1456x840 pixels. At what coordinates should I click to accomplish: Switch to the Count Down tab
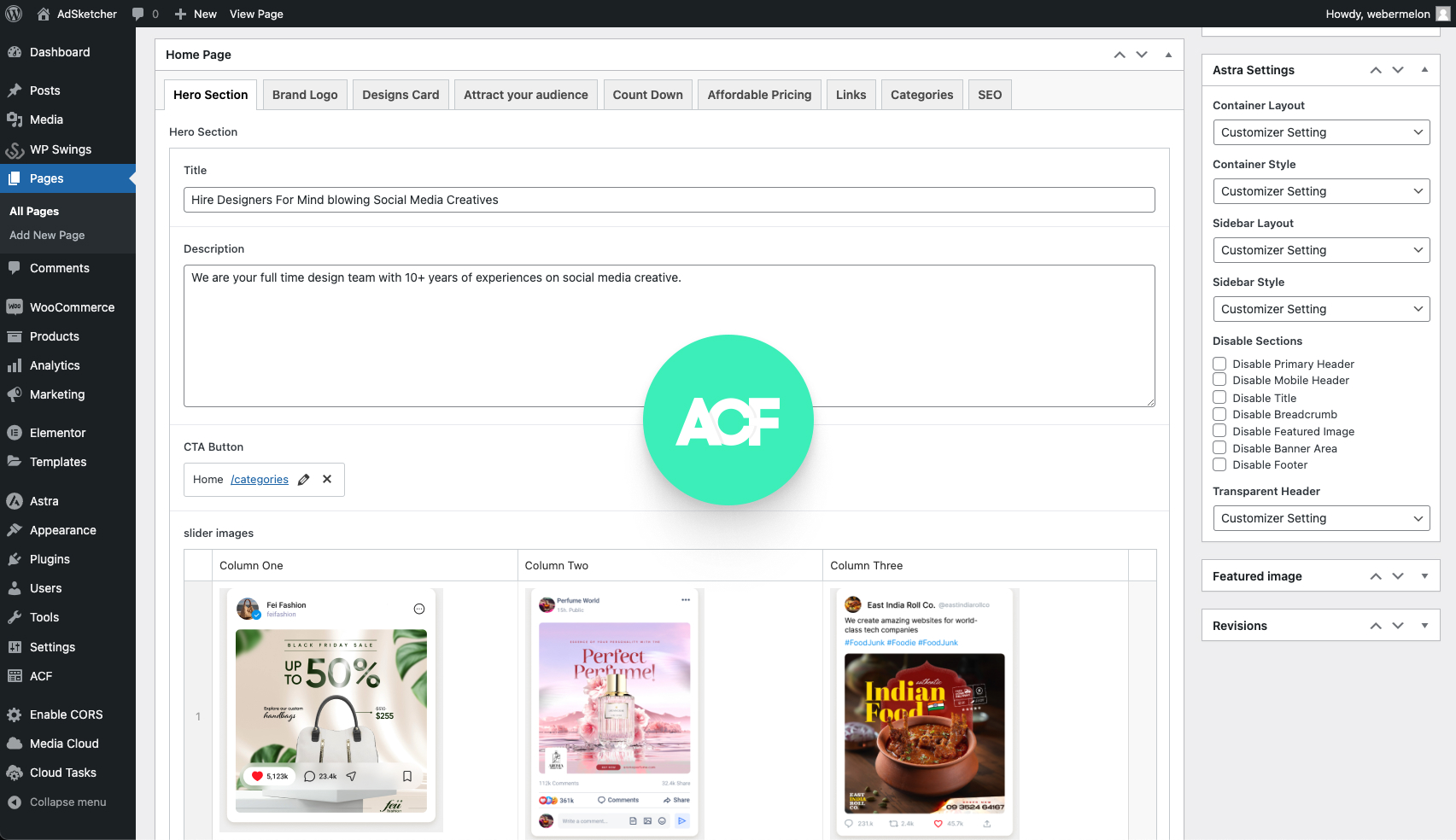click(x=647, y=94)
